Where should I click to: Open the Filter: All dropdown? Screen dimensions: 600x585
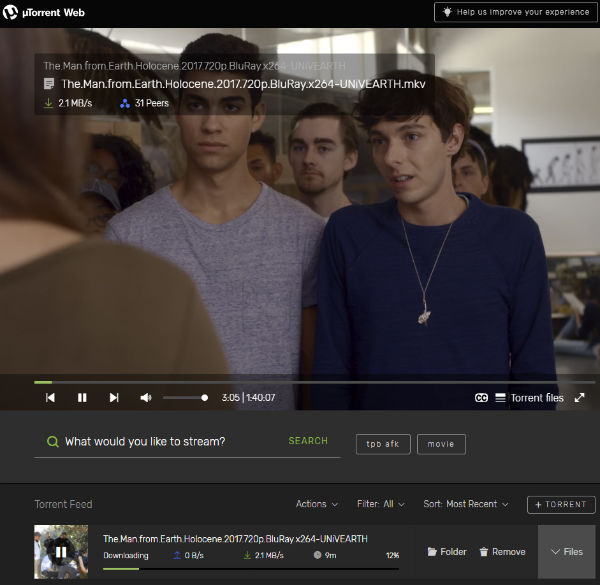click(381, 504)
